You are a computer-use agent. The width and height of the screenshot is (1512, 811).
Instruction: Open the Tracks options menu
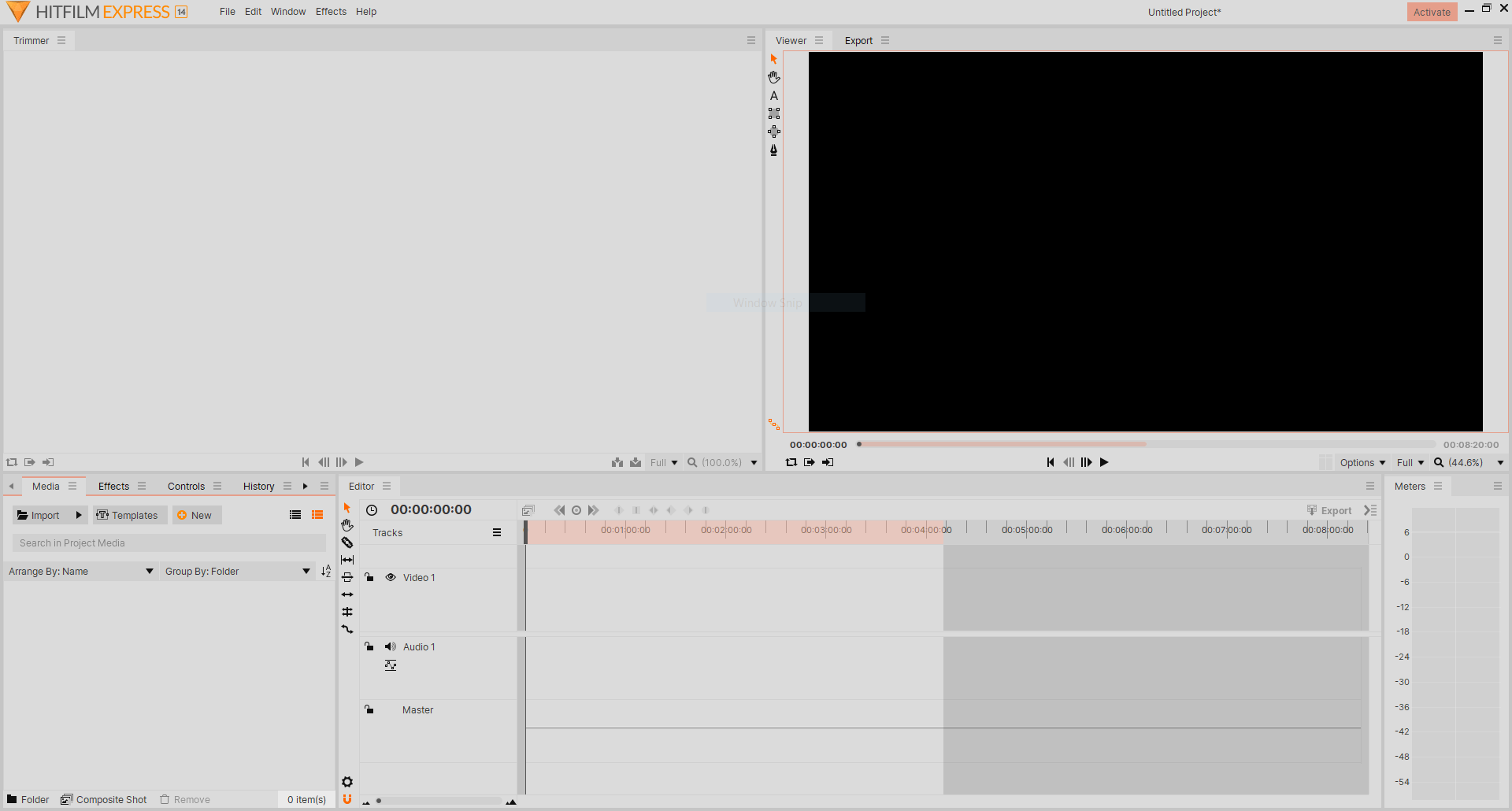pos(497,532)
